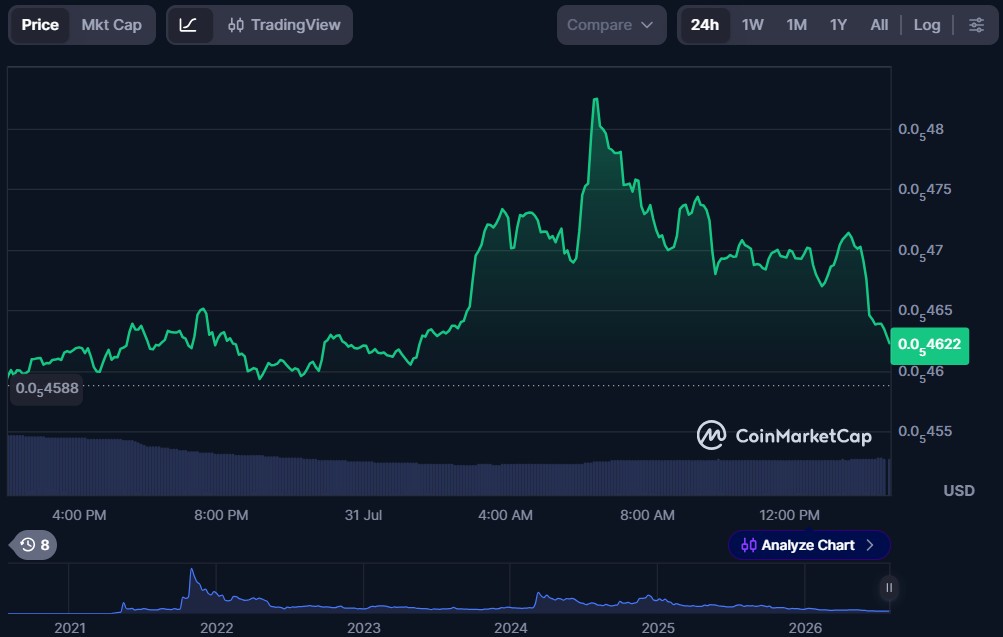1003x637 pixels.
Task: Select the 1M time range
Action: pos(796,25)
